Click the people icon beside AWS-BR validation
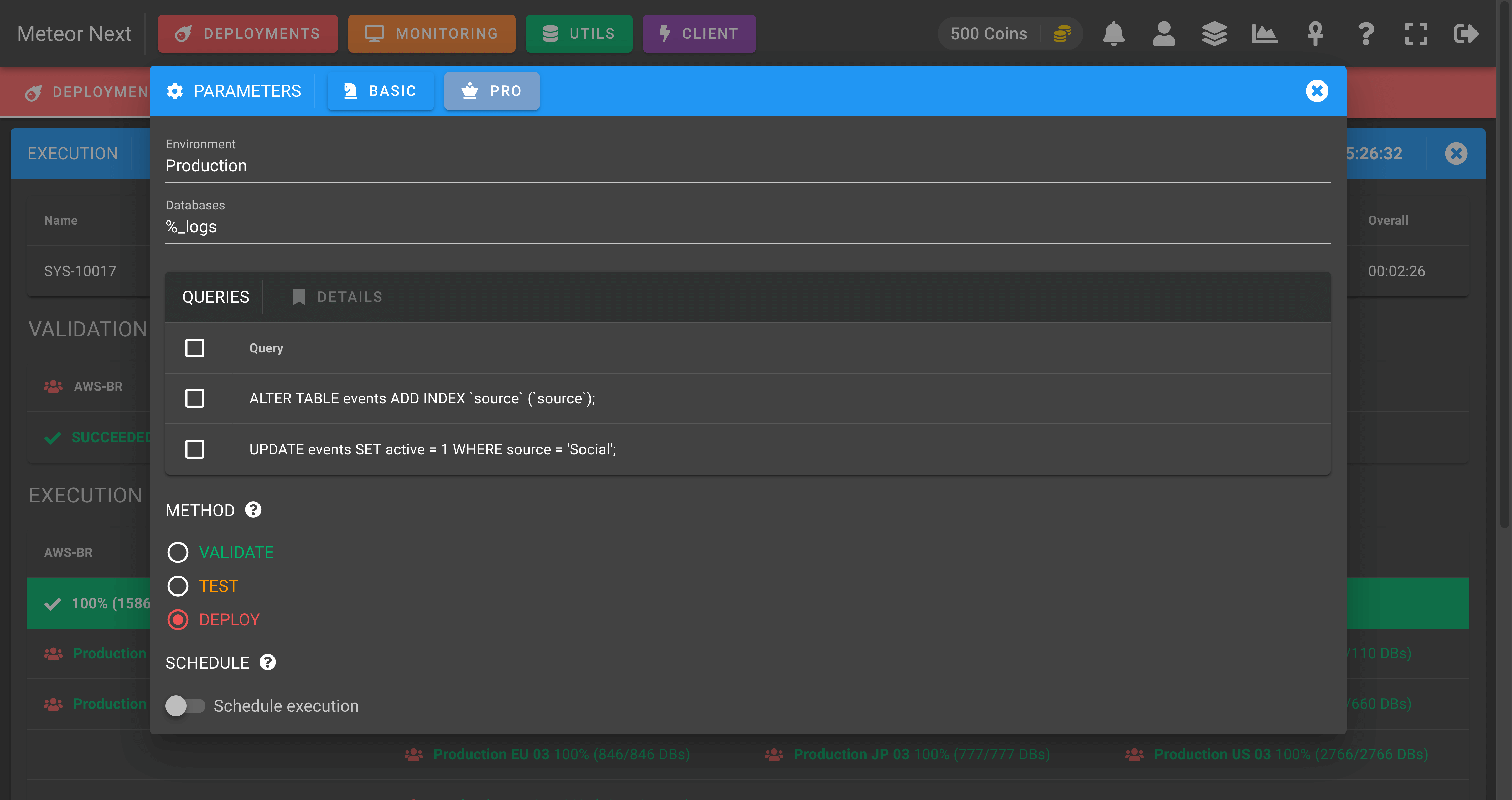 click(x=53, y=387)
